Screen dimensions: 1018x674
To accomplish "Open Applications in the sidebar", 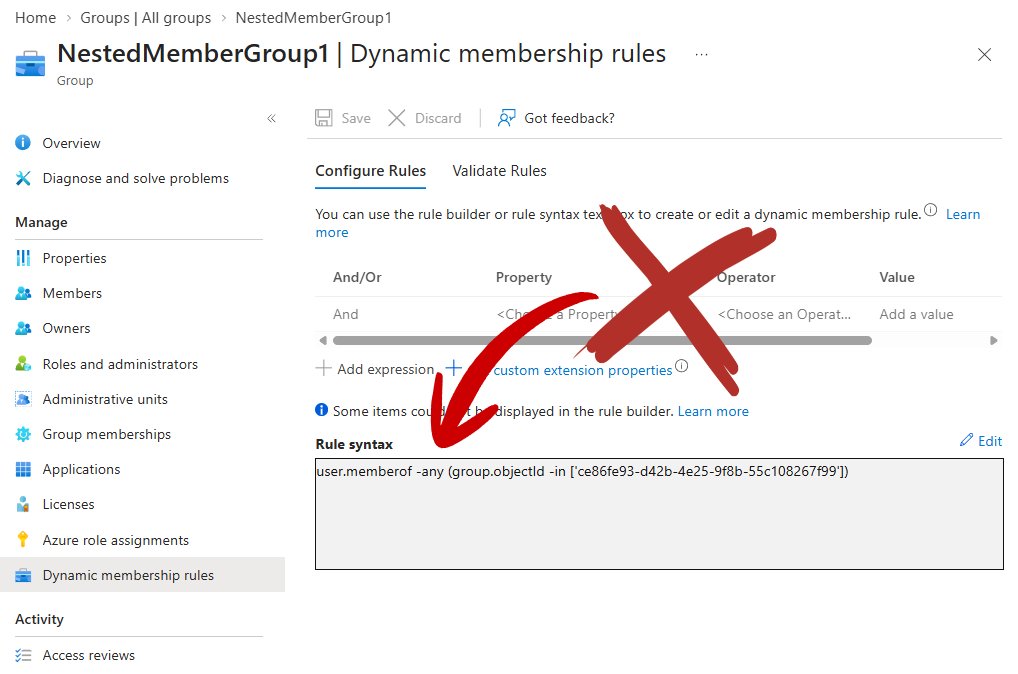I will 81,469.
